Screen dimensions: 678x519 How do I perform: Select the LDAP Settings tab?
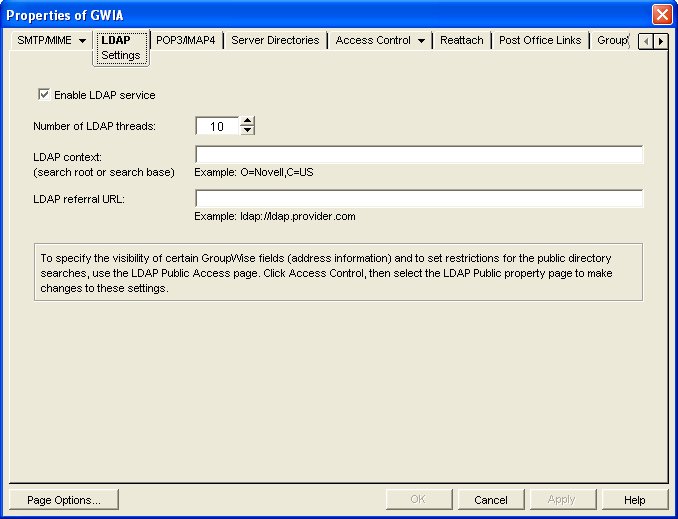tap(121, 48)
